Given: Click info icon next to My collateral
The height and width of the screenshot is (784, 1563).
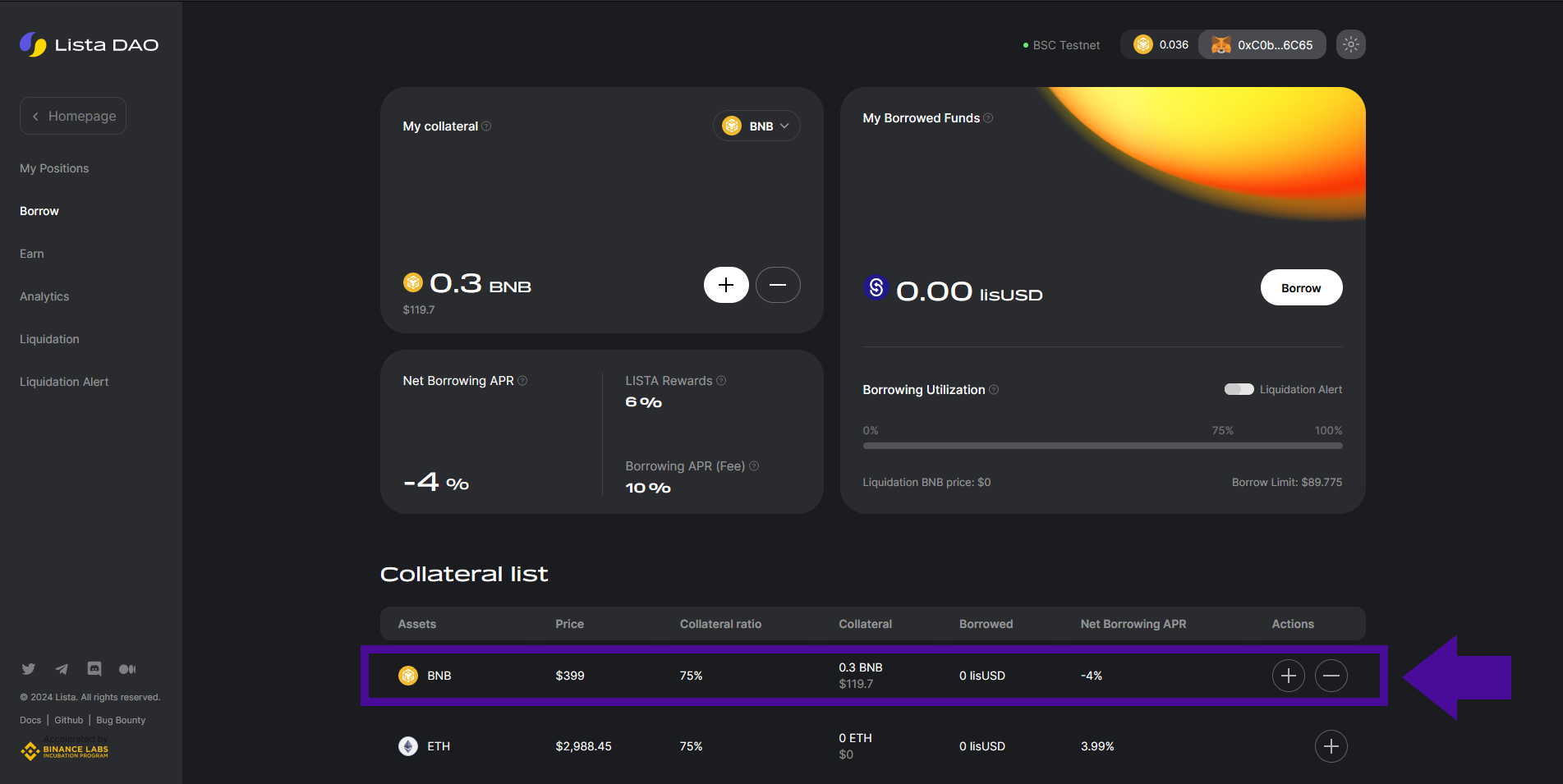Looking at the screenshot, I should [x=486, y=126].
